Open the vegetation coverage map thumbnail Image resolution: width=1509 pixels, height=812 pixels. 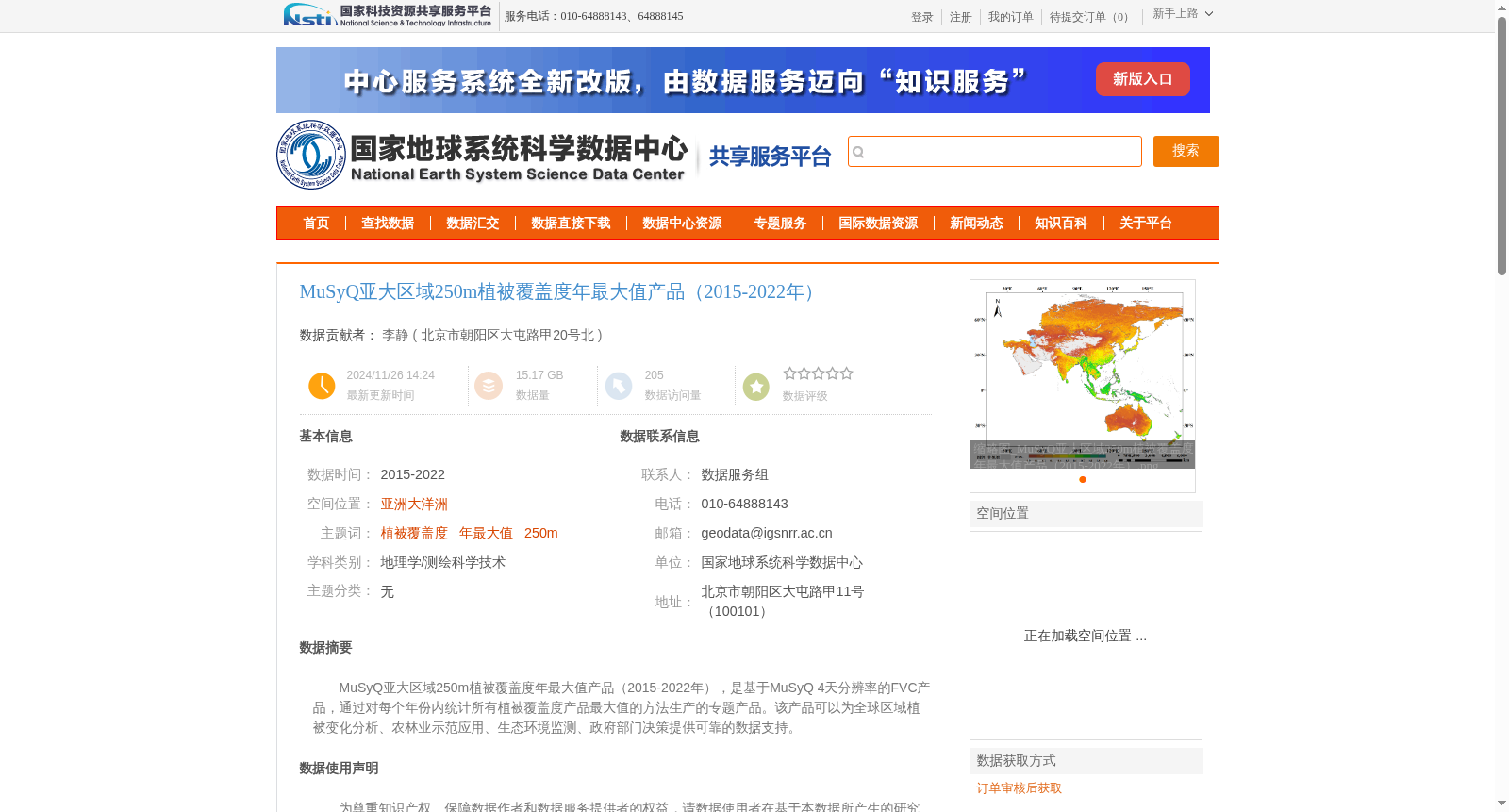tap(1083, 374)
